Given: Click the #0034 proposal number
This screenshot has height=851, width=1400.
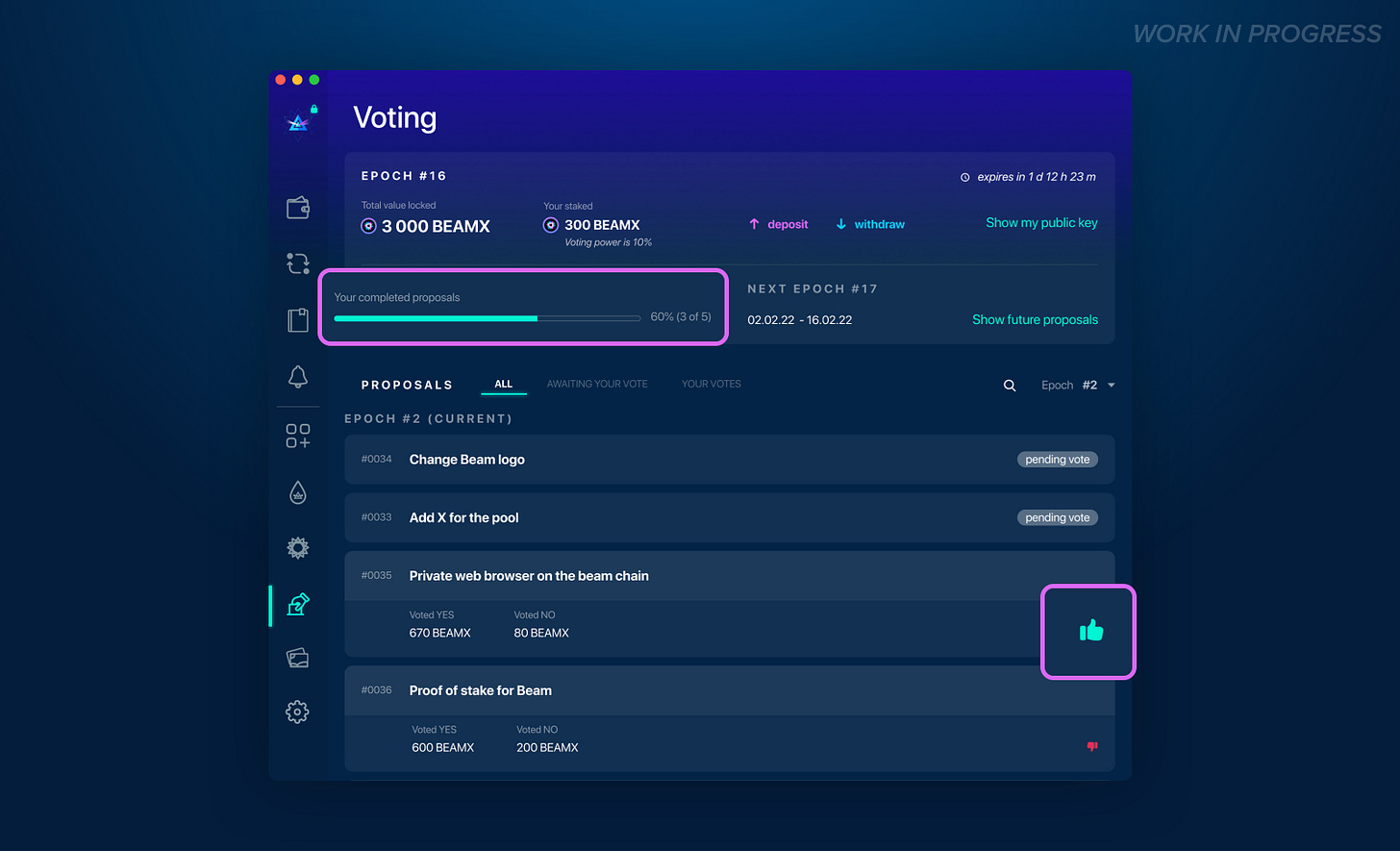Looking at the screenshot, I should coord(377,459).
